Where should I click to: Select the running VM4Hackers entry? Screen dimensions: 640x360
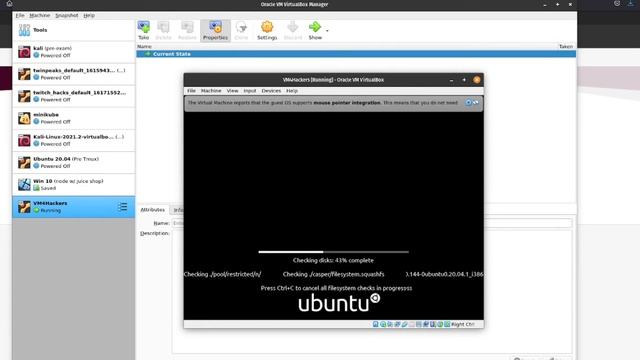coord(73,207)
